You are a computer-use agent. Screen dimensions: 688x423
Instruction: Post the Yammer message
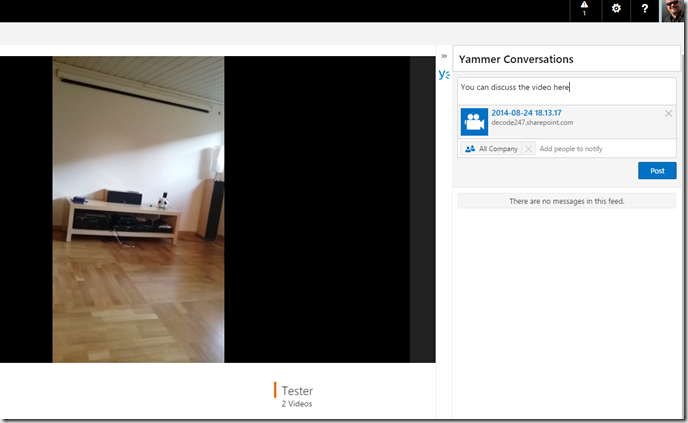(657, 171)
